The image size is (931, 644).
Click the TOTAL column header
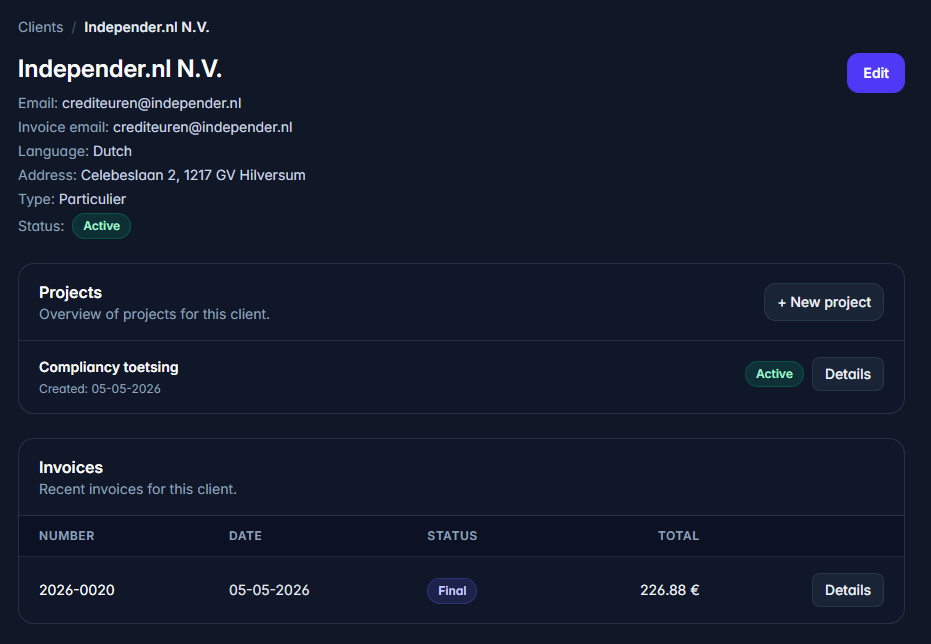pyautogui.click(x=678, y=536)
